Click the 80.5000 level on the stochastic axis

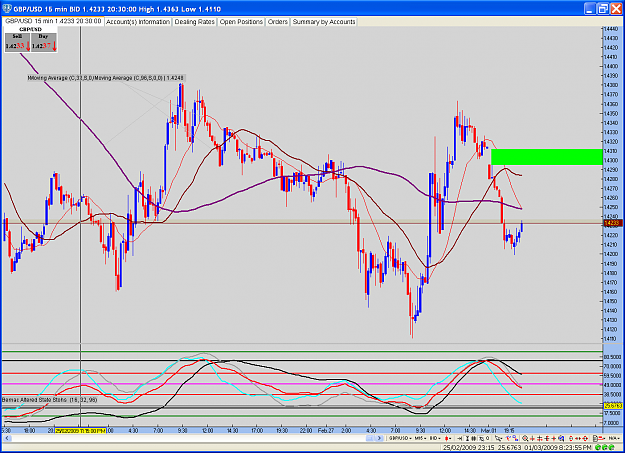pos(613,357)
